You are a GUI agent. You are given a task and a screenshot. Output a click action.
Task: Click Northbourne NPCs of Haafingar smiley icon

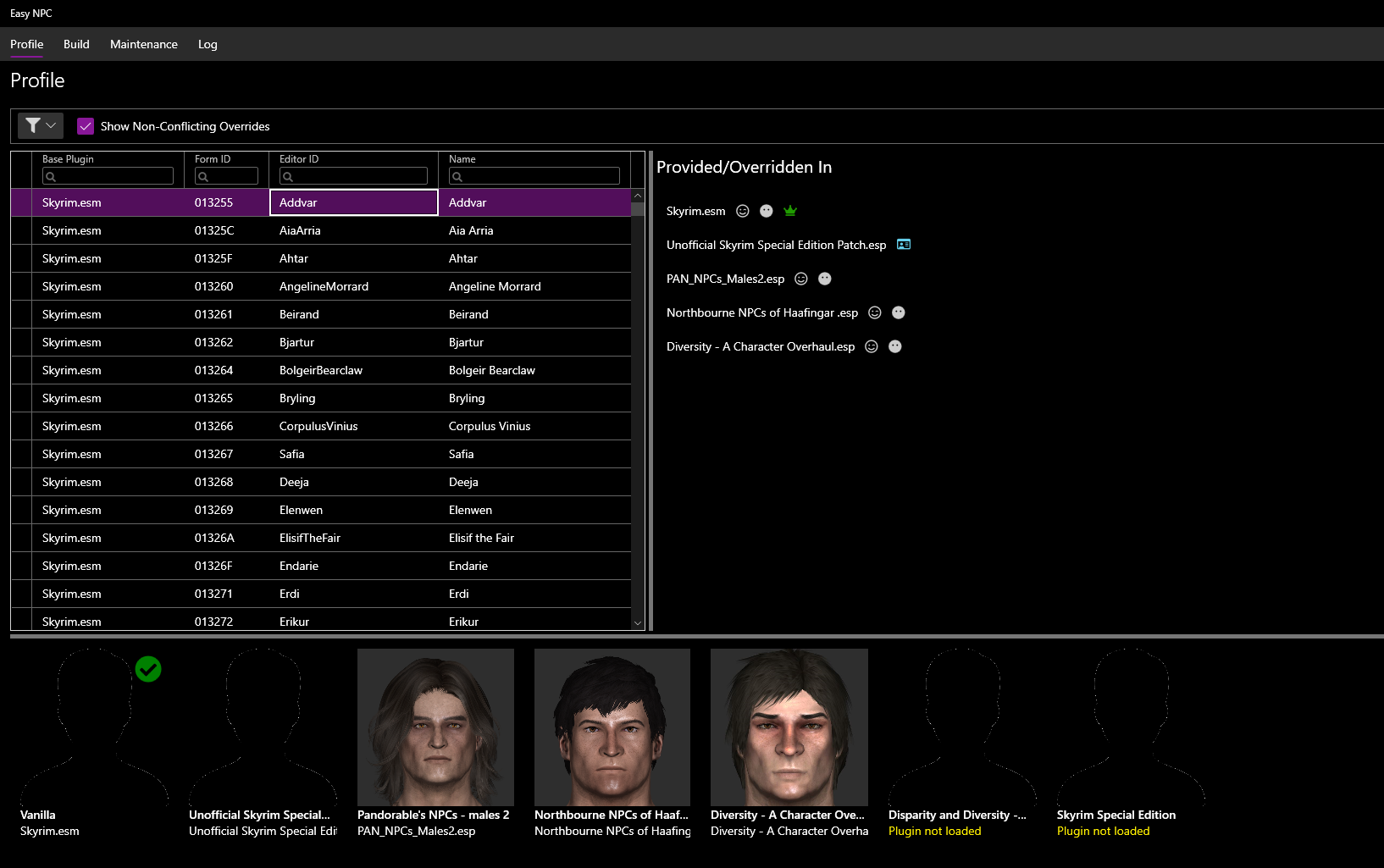point(875,312)
